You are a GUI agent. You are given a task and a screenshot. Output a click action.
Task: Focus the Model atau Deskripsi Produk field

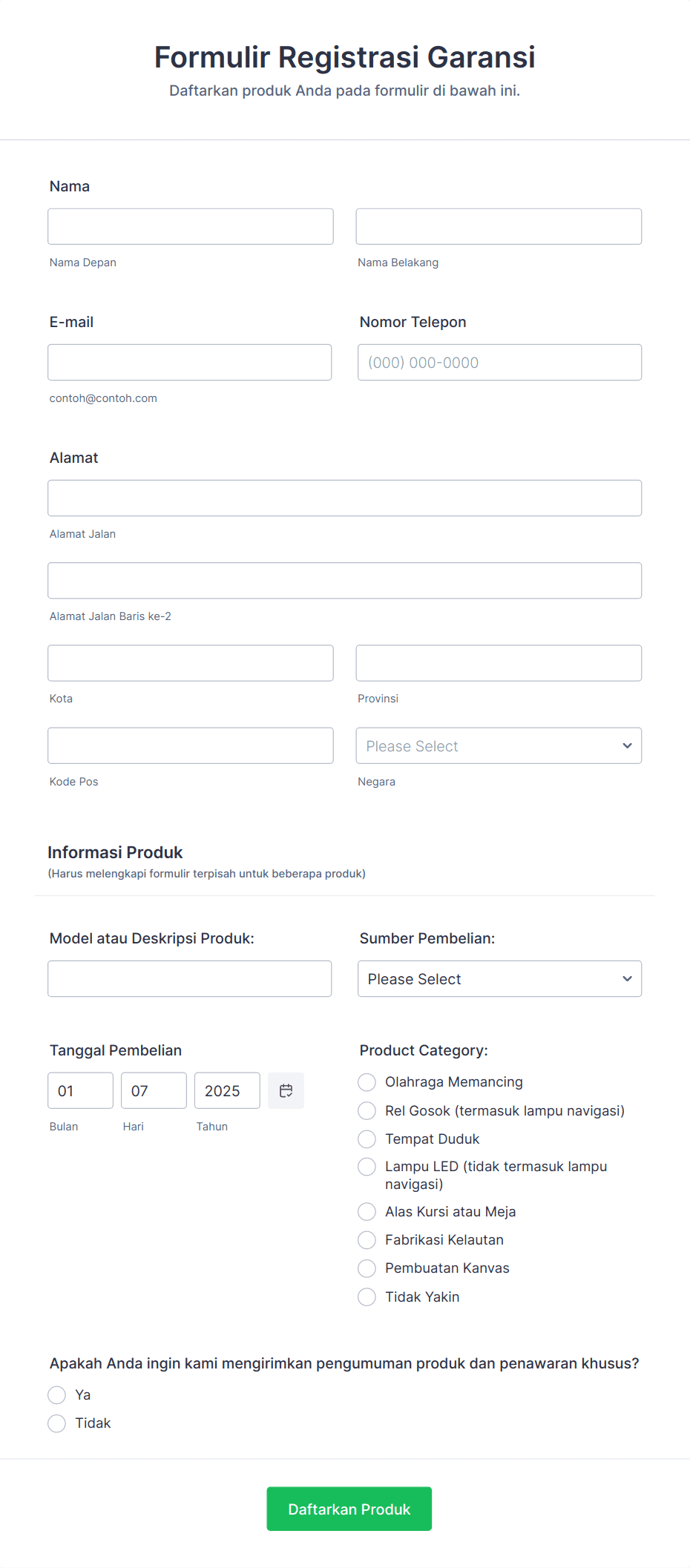[x=190, y=978]
